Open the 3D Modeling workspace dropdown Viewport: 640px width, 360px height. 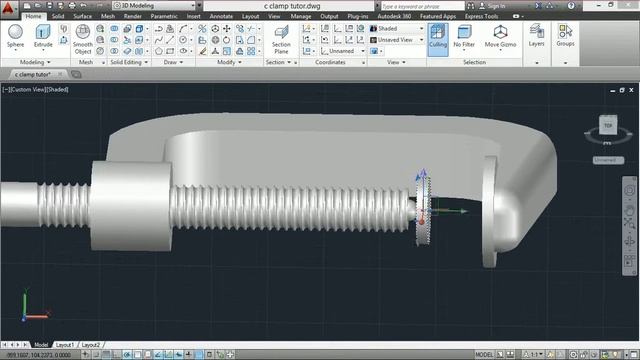coord(154,6)
